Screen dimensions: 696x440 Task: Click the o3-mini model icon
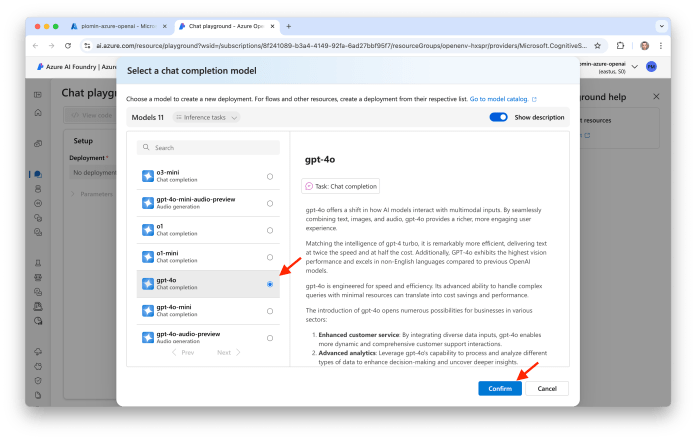tap(148, 176)
